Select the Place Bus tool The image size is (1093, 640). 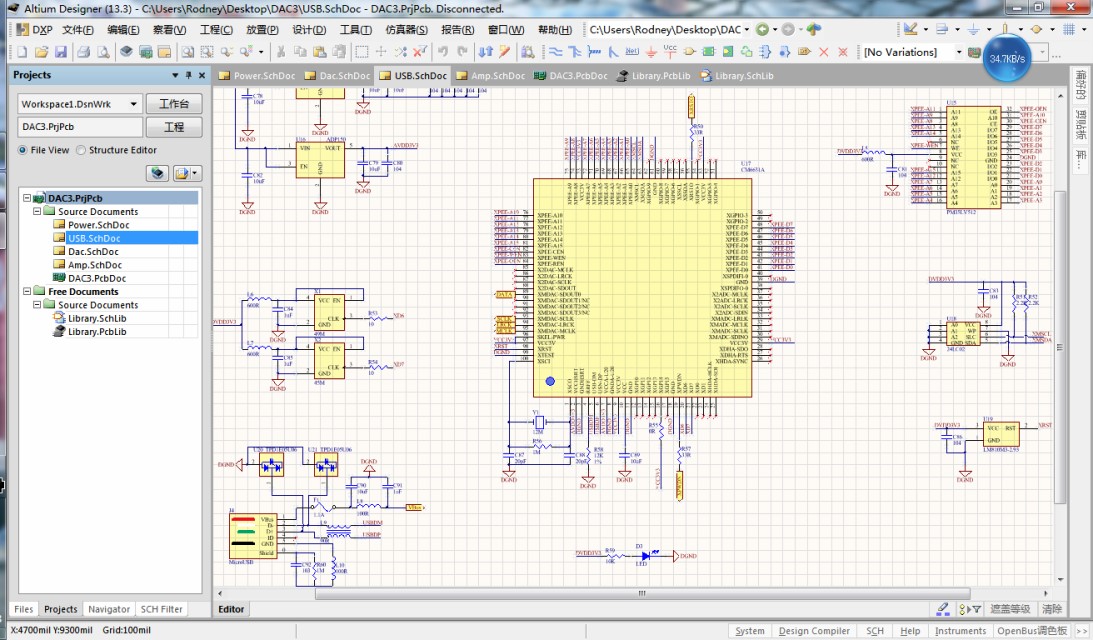pos(575,52)
